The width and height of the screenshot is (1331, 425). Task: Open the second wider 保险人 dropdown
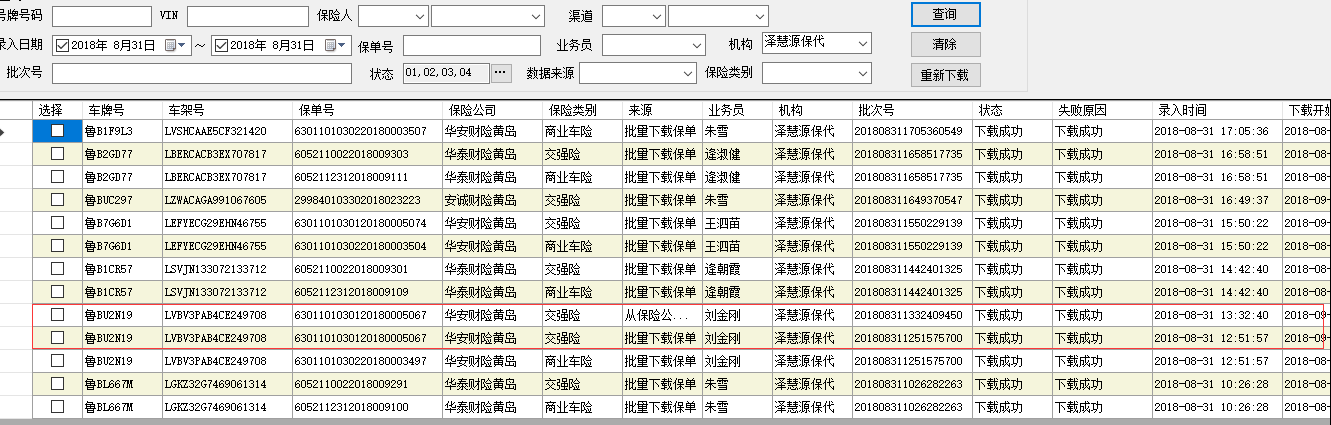point(487,16)
